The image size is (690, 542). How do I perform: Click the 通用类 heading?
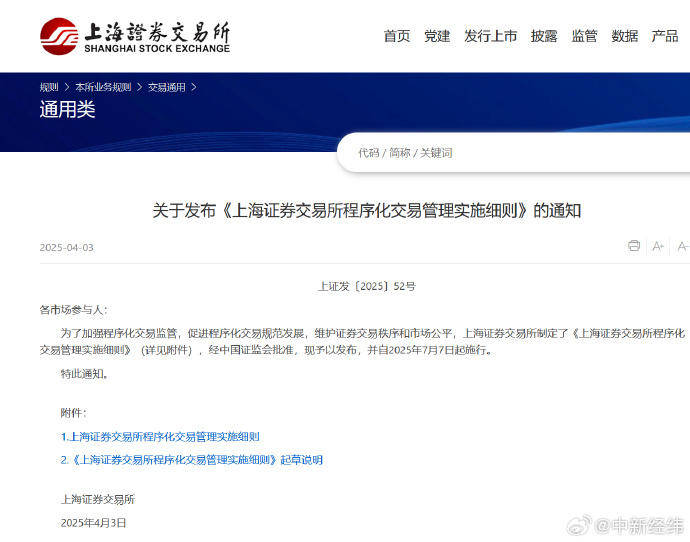click(67, 110)
